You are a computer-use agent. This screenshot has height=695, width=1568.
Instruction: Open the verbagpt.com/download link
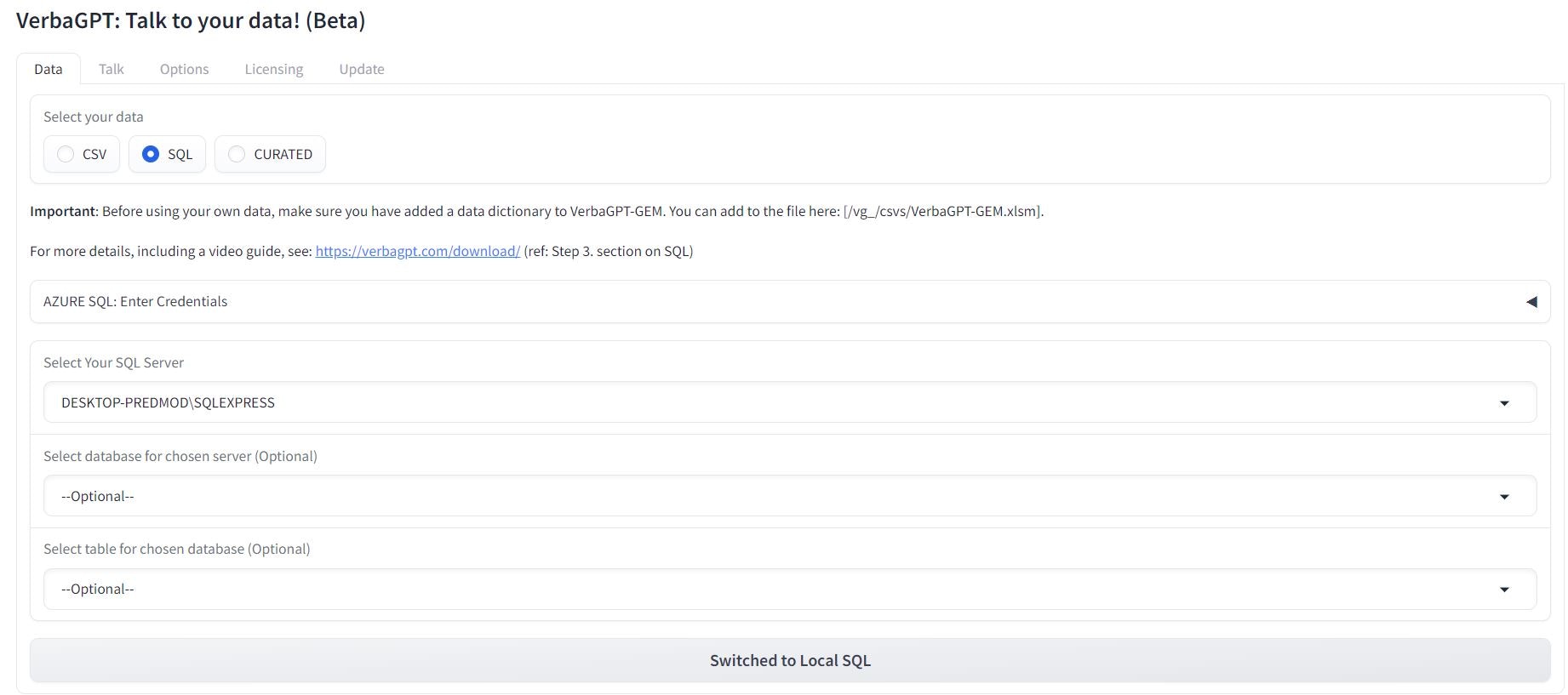pyautogui.click(x=417, y=251)
